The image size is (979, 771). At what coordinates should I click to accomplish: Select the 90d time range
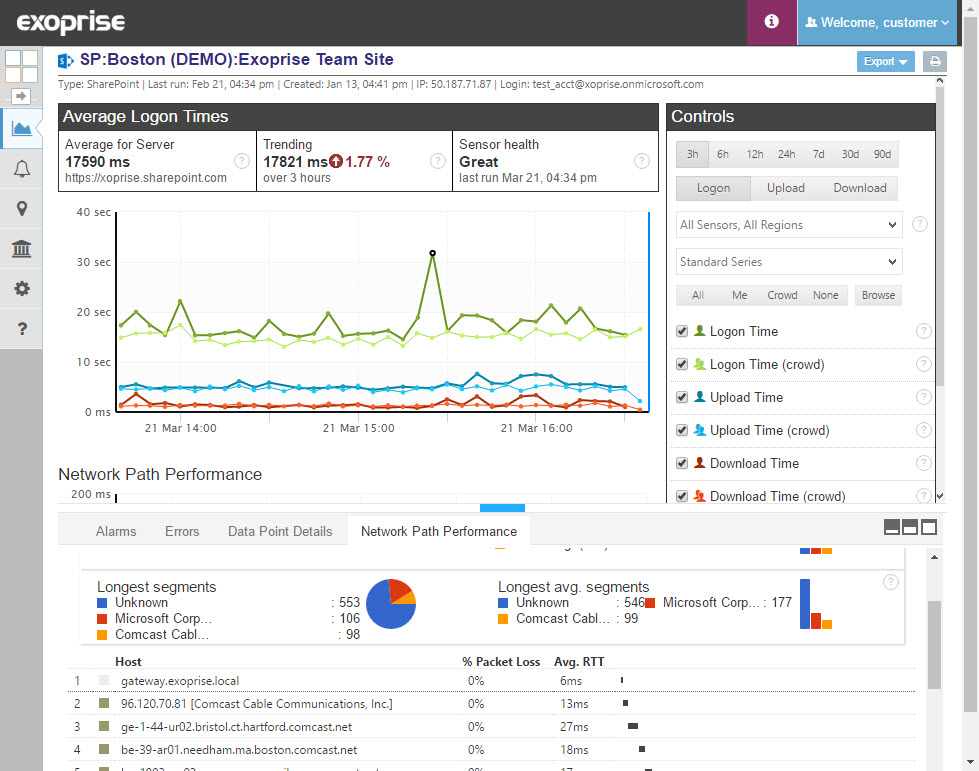pos(882,154)
